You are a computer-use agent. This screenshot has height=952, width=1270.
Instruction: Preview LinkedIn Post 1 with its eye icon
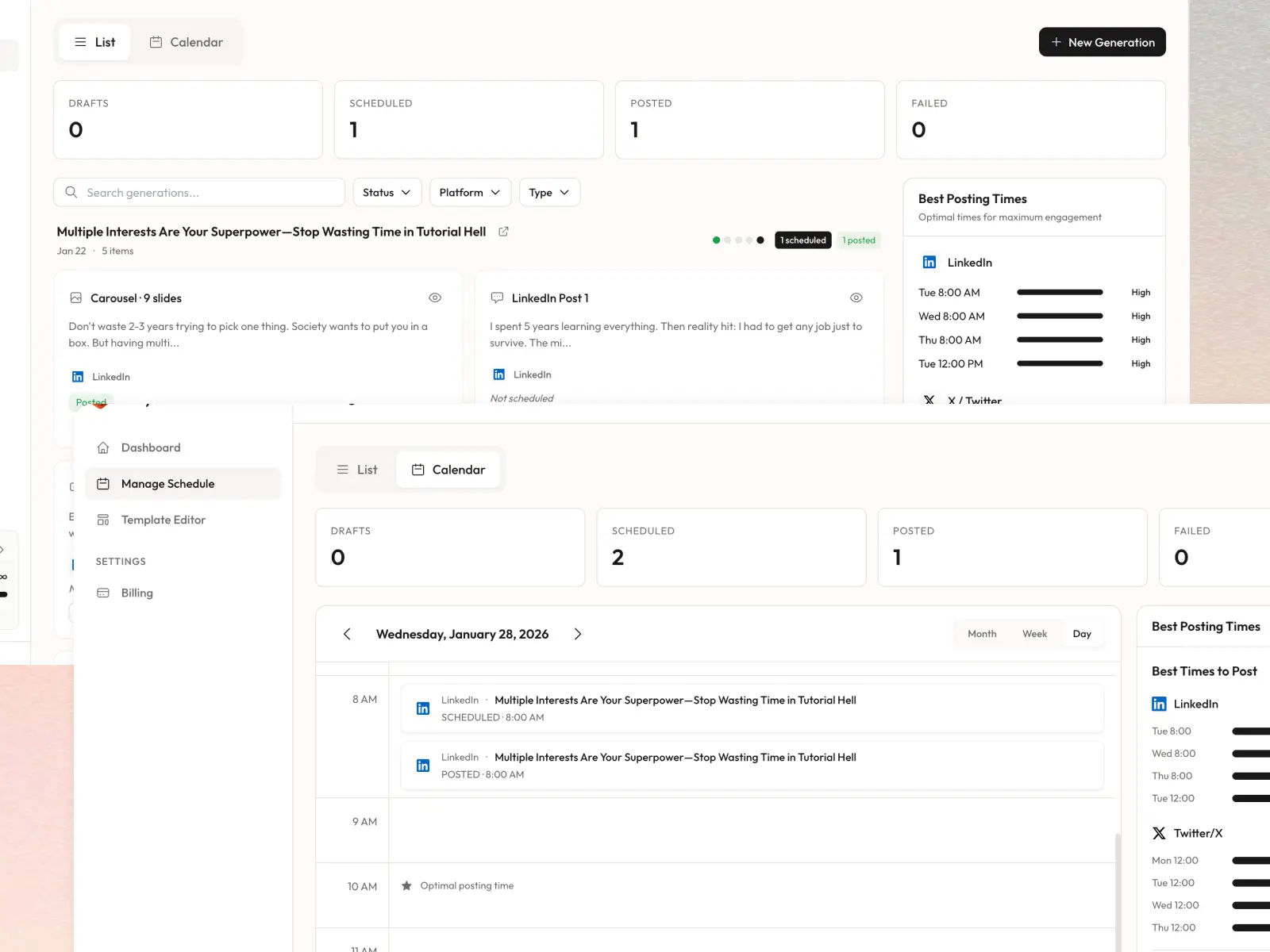(x=856, y=297)
